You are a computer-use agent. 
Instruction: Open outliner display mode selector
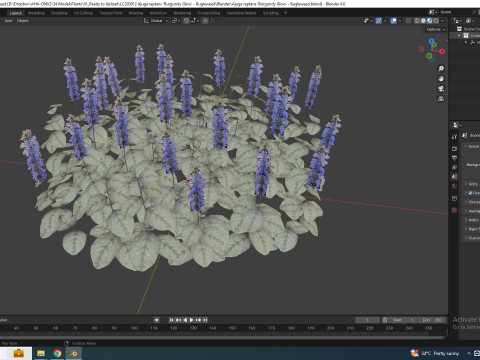click(470, 21)
